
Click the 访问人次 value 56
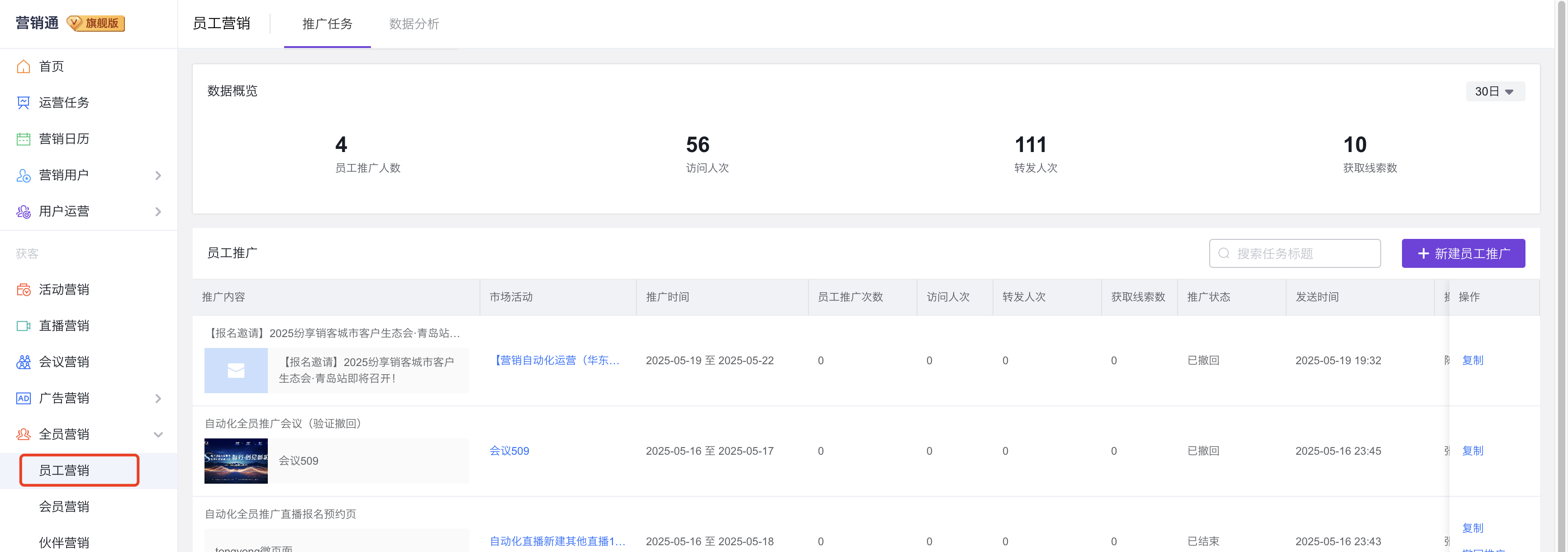[x=698, y=145]
